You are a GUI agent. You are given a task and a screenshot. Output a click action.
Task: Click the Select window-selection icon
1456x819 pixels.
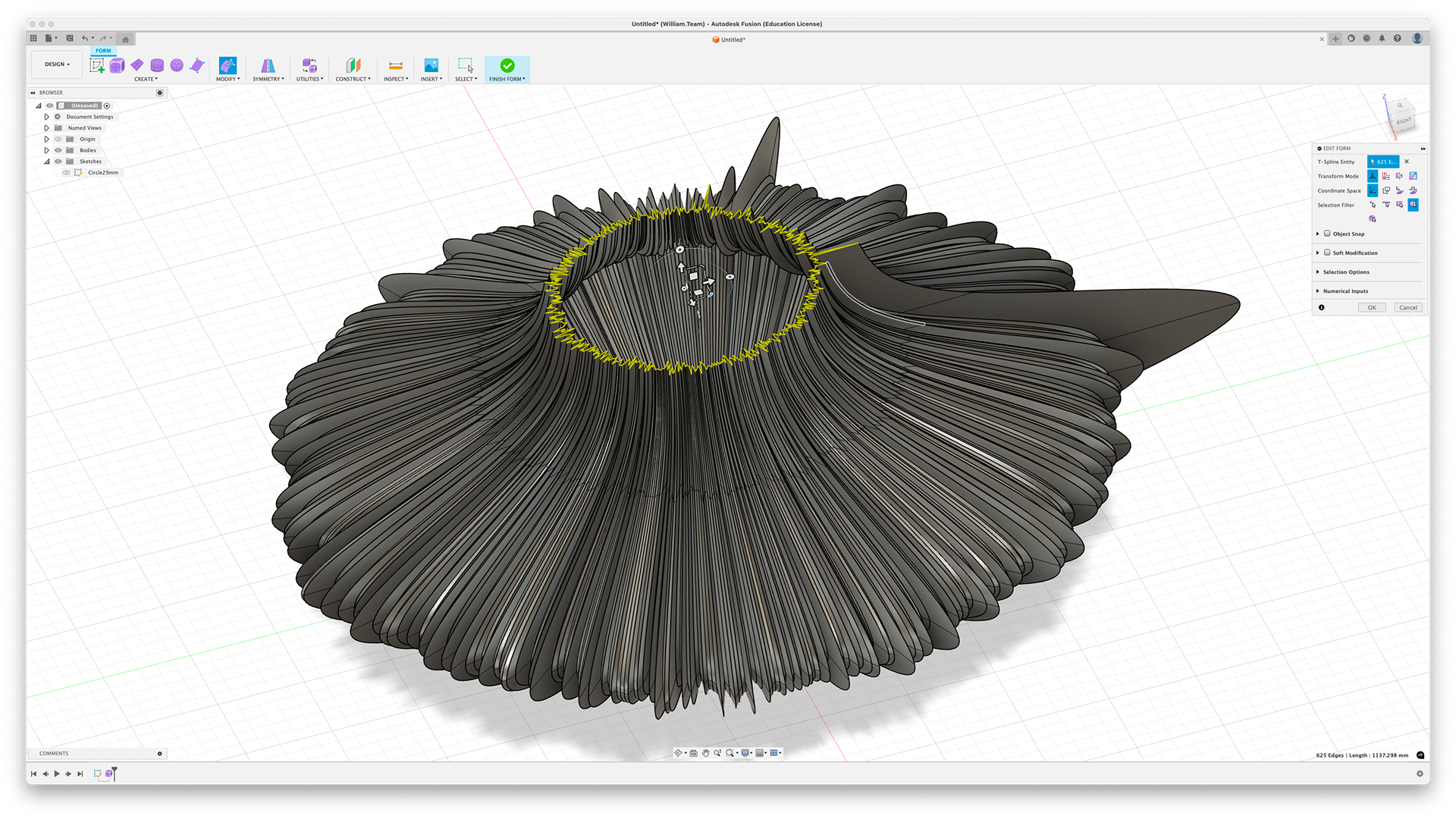click(466, 65)
